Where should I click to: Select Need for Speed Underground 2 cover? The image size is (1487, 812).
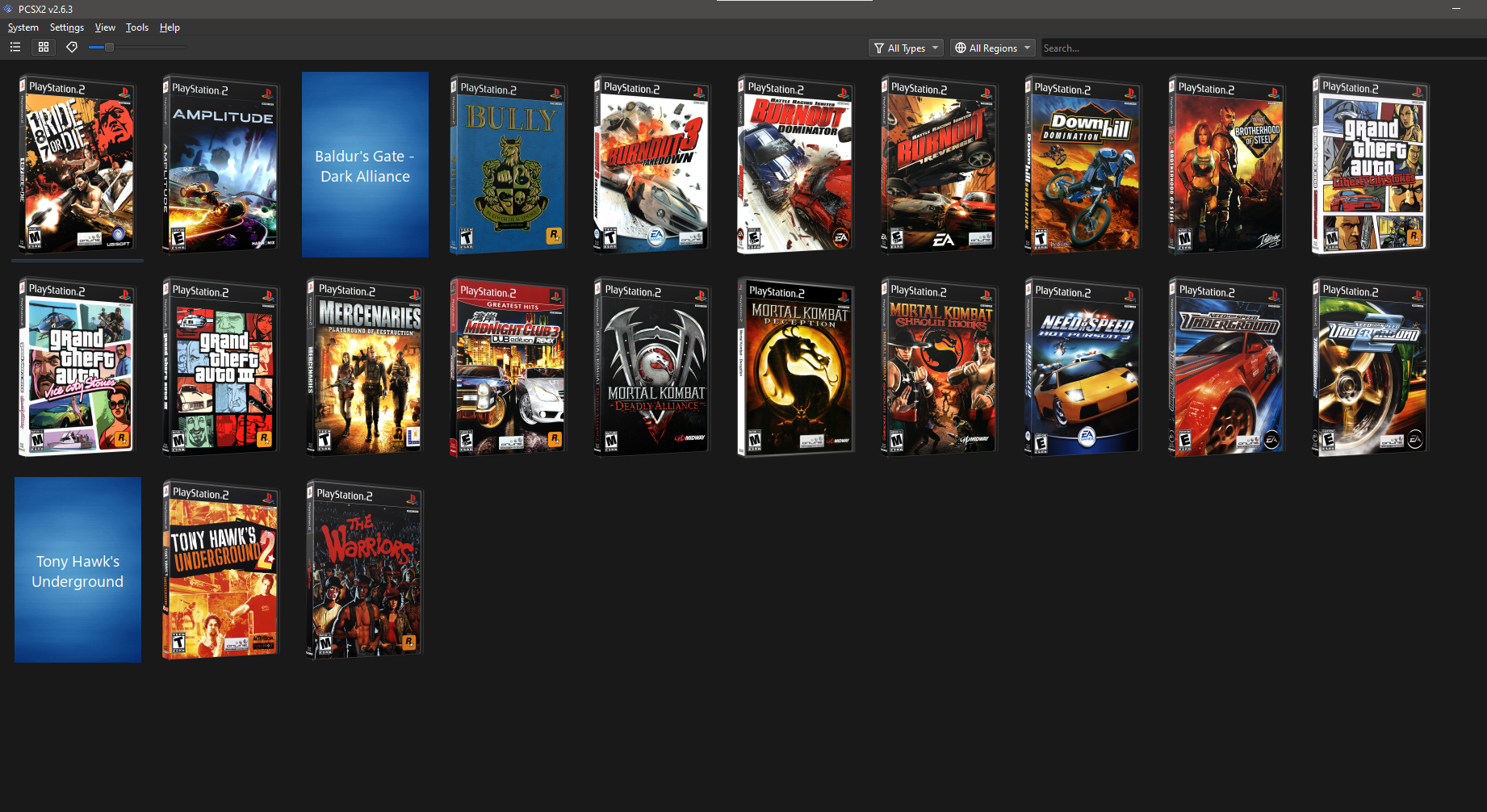tap(1371, 367)
